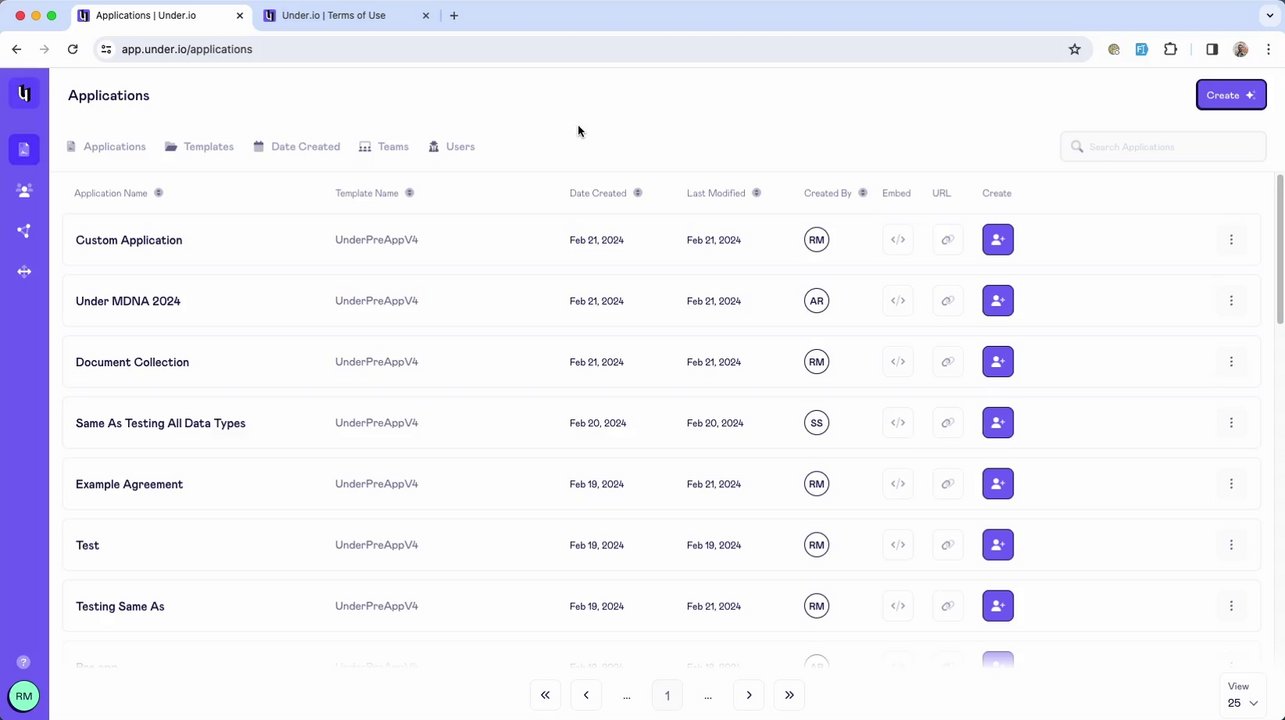Viewport: 1285px width, 720px height.
Task: Click the Create button
Action: [x=1231, y=95]
